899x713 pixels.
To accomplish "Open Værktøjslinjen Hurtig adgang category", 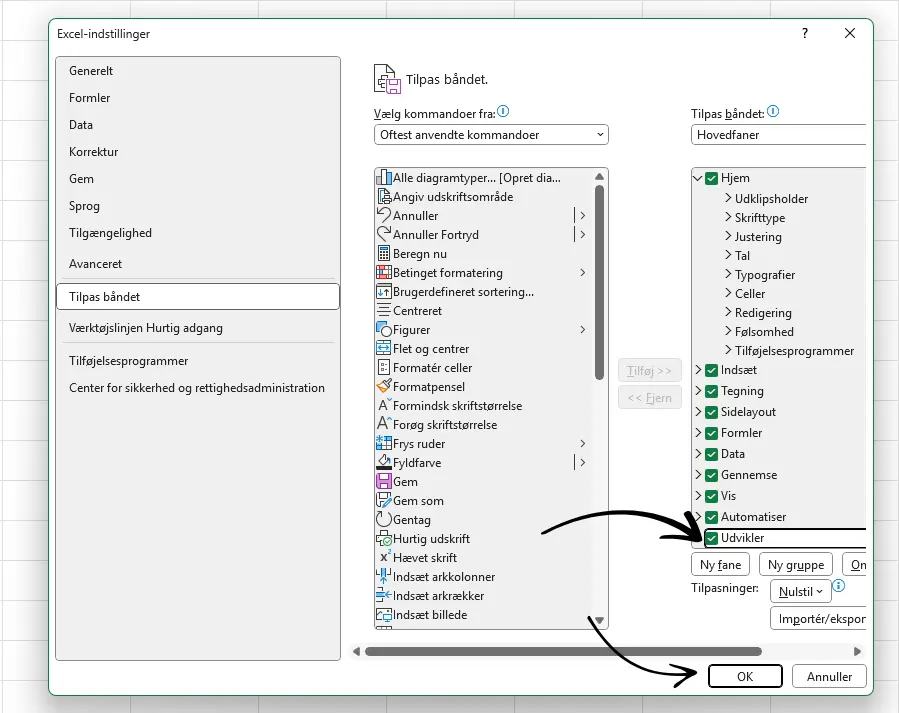I will (146, 328).
